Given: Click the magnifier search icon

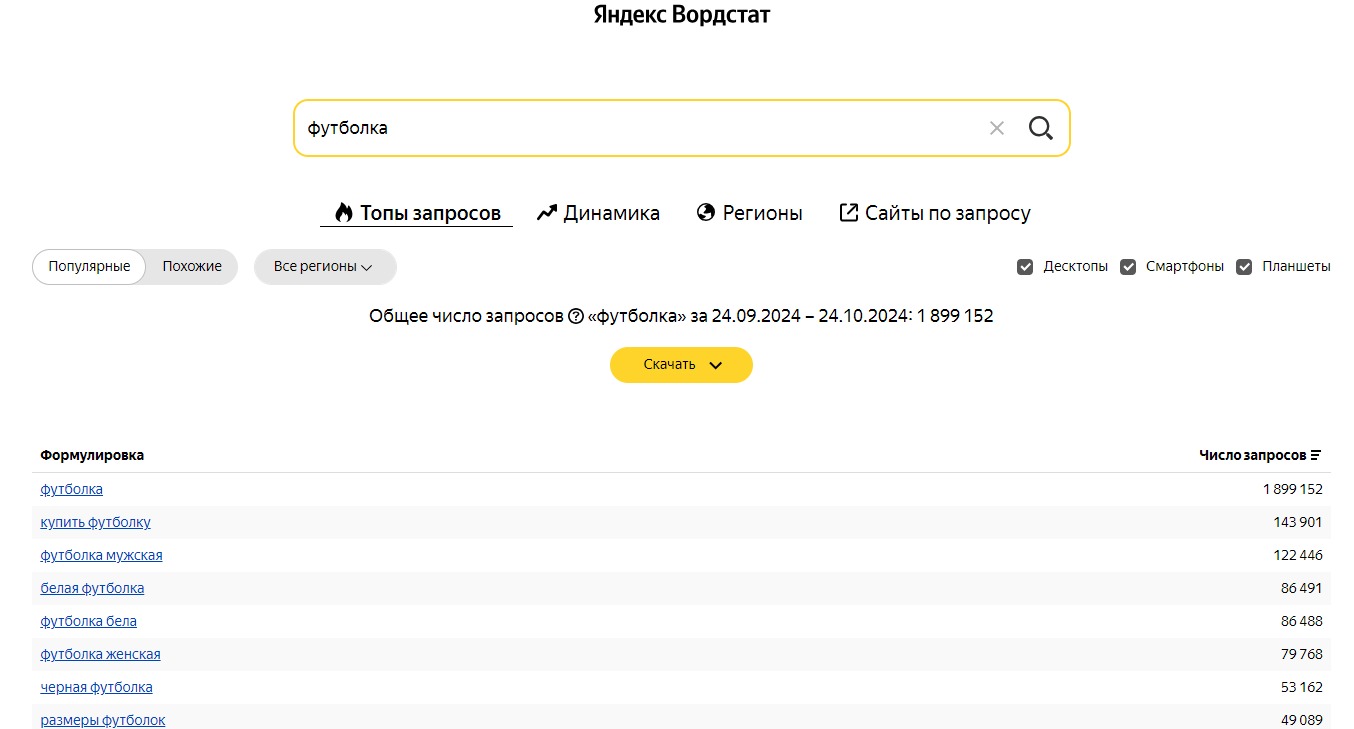Looking at the screenshot, I should [x=1040, y=128].
